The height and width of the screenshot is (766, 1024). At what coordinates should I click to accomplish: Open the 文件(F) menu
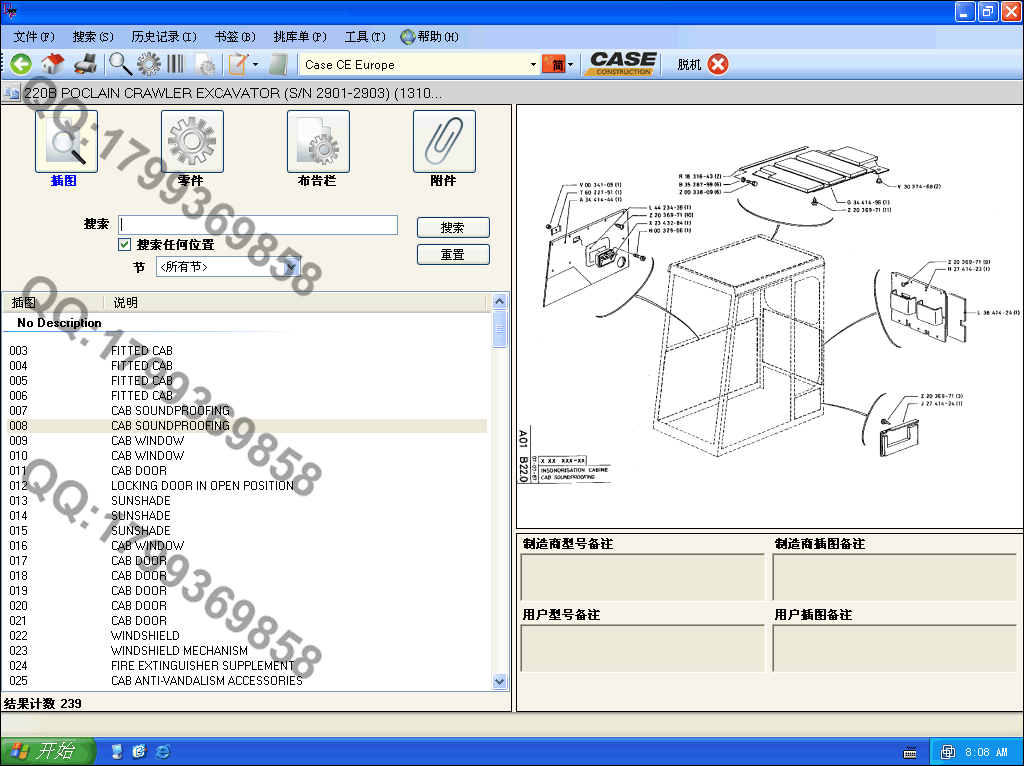point(34,37)
